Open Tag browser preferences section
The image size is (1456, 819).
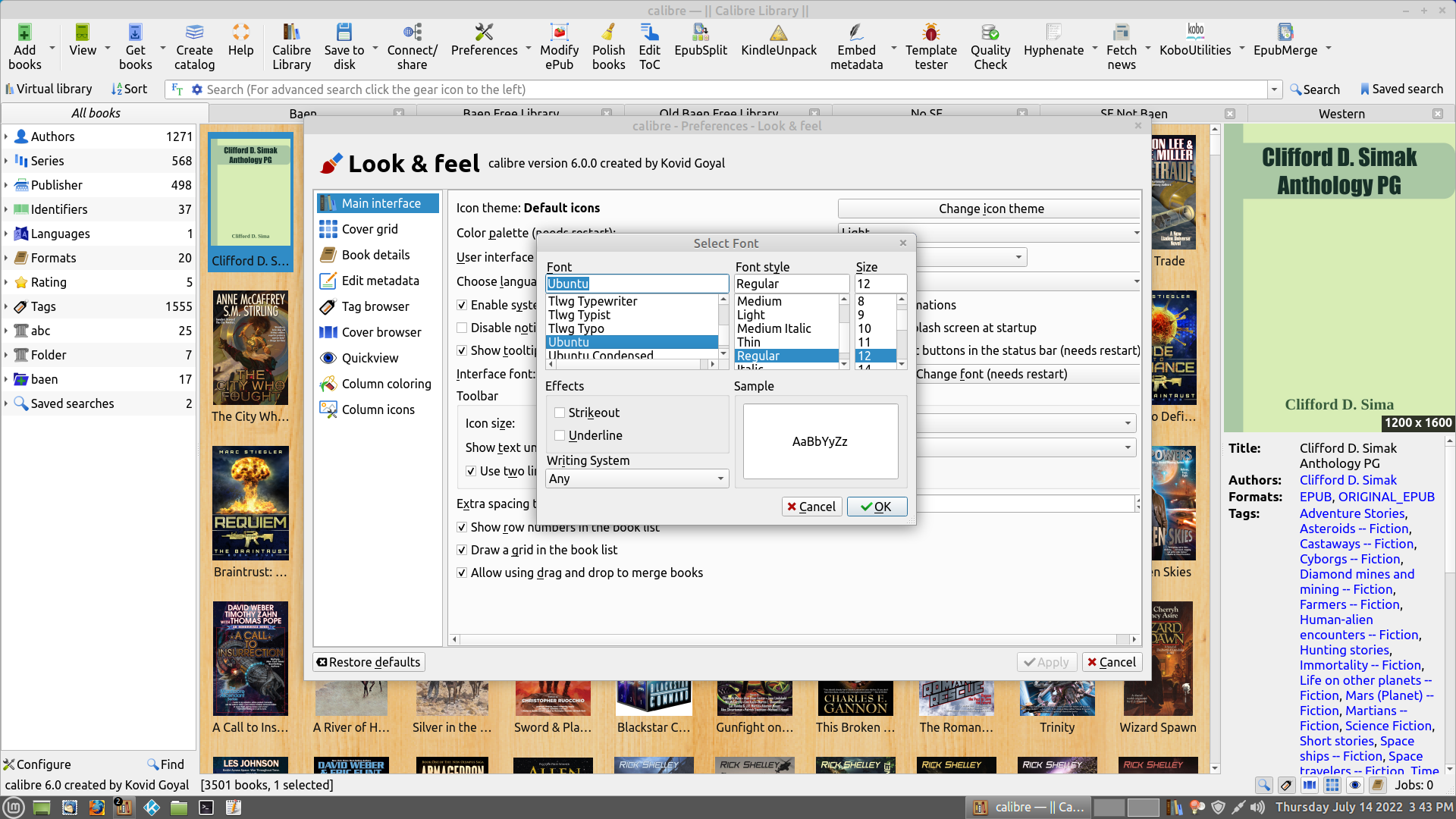375,306
